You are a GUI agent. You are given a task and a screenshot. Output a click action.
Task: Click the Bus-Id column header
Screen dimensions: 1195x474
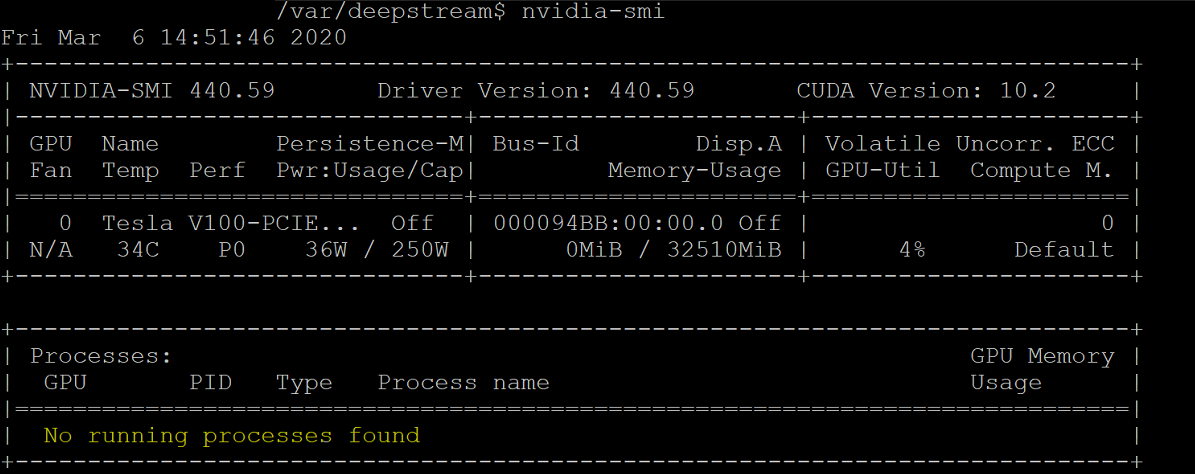point(536,144)
